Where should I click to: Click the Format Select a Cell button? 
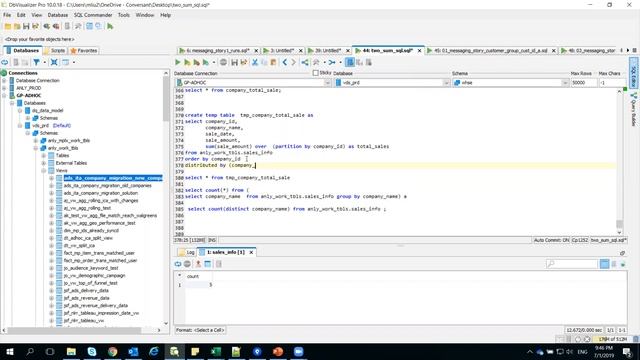coord(200,330)
